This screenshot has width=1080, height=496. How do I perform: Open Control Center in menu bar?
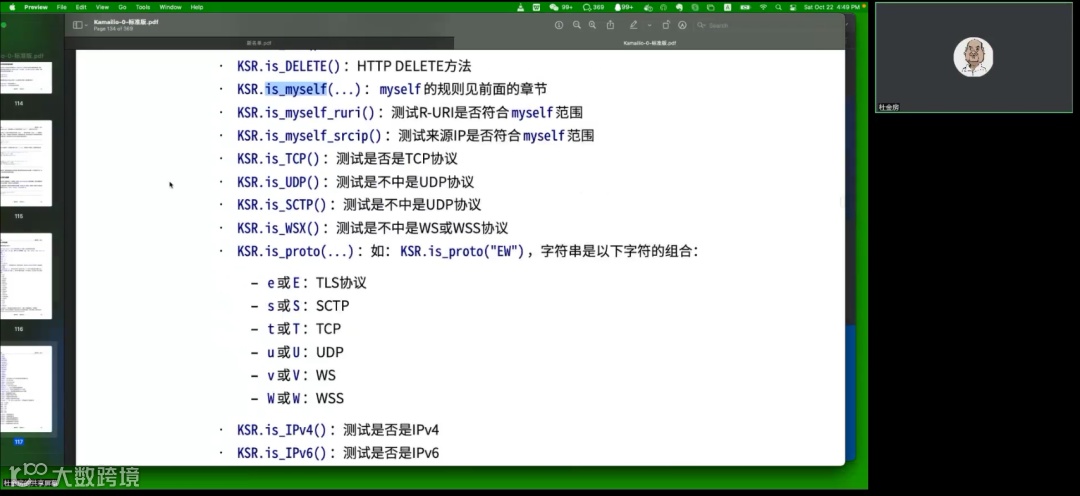tap(793, 7)
